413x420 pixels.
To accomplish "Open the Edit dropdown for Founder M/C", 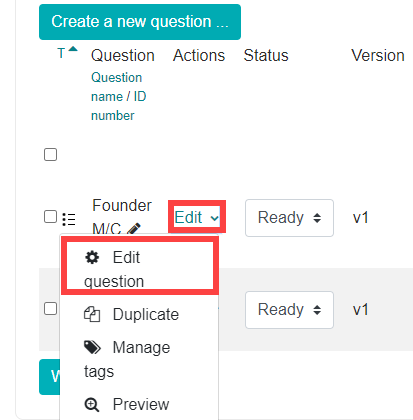I will [x=197, y=217].
